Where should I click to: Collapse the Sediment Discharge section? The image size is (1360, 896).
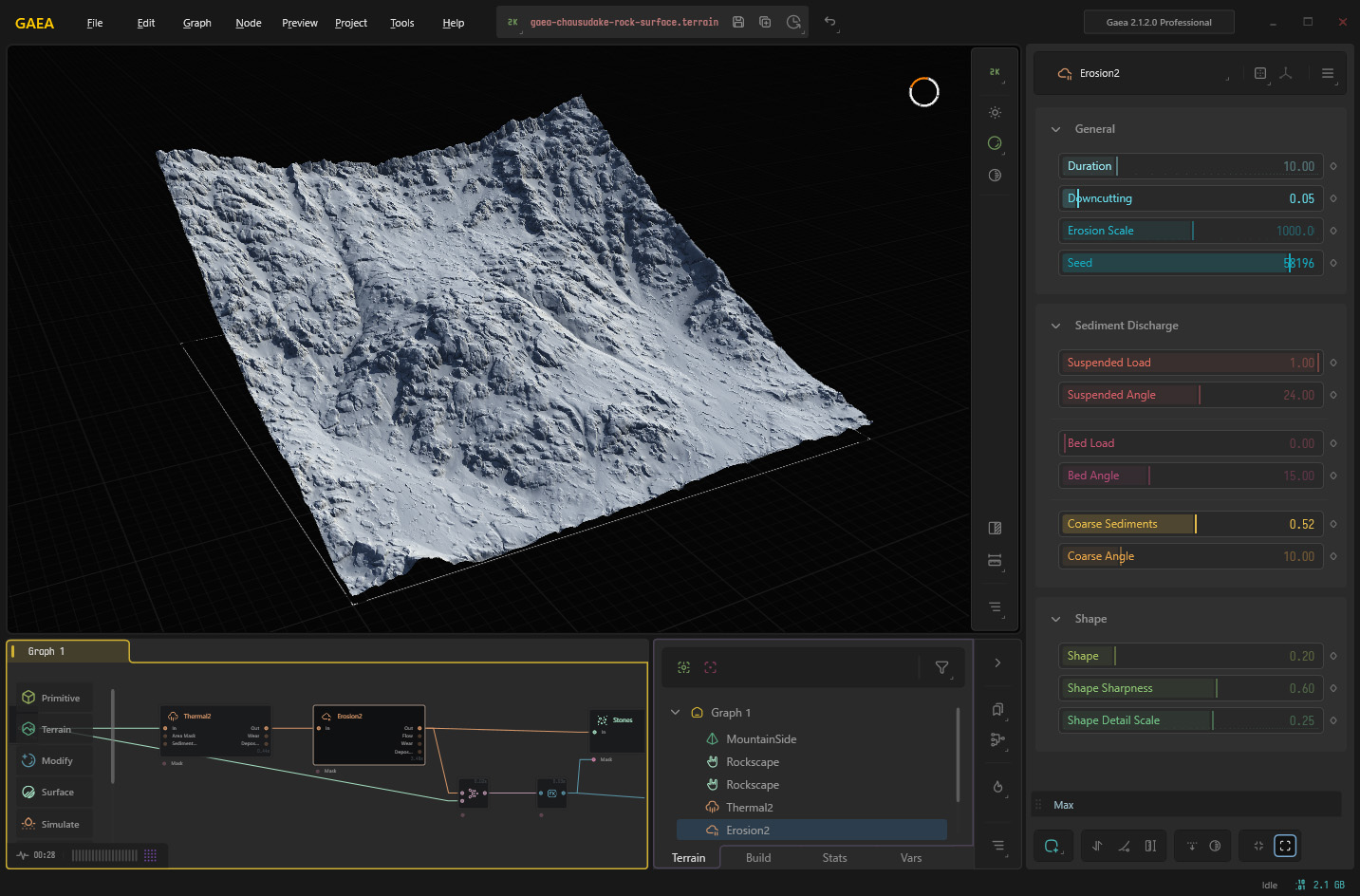(1056, 326)
